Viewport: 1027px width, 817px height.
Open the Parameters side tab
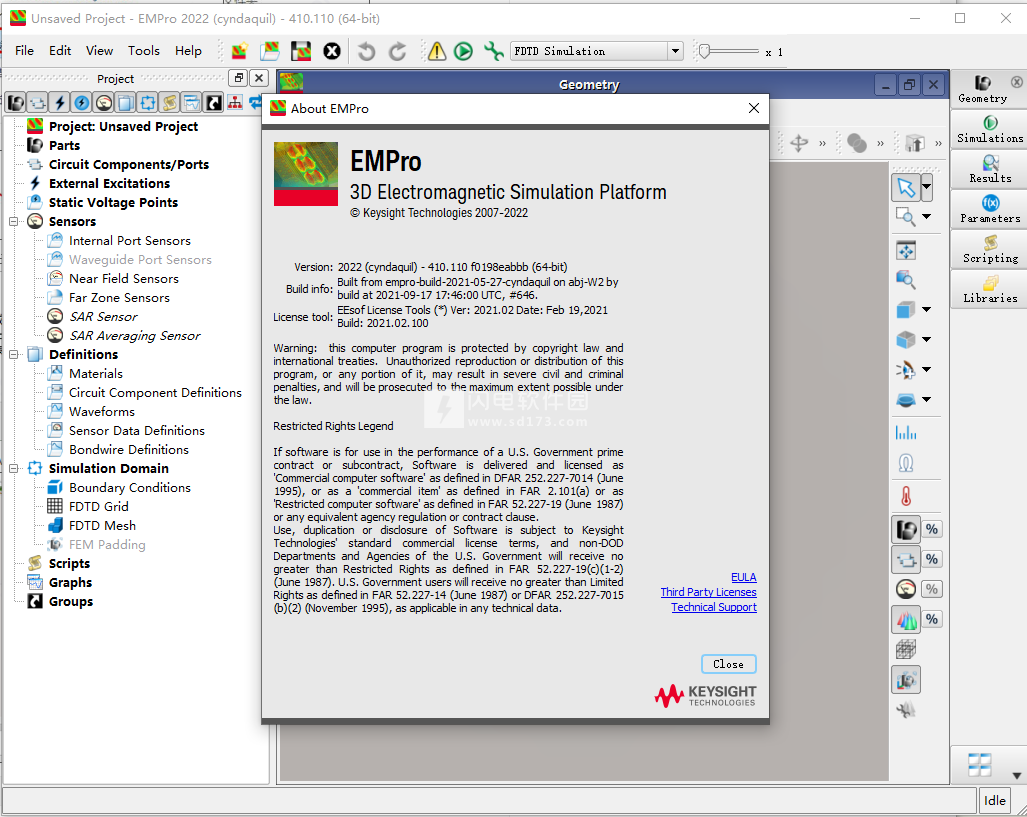990,209
